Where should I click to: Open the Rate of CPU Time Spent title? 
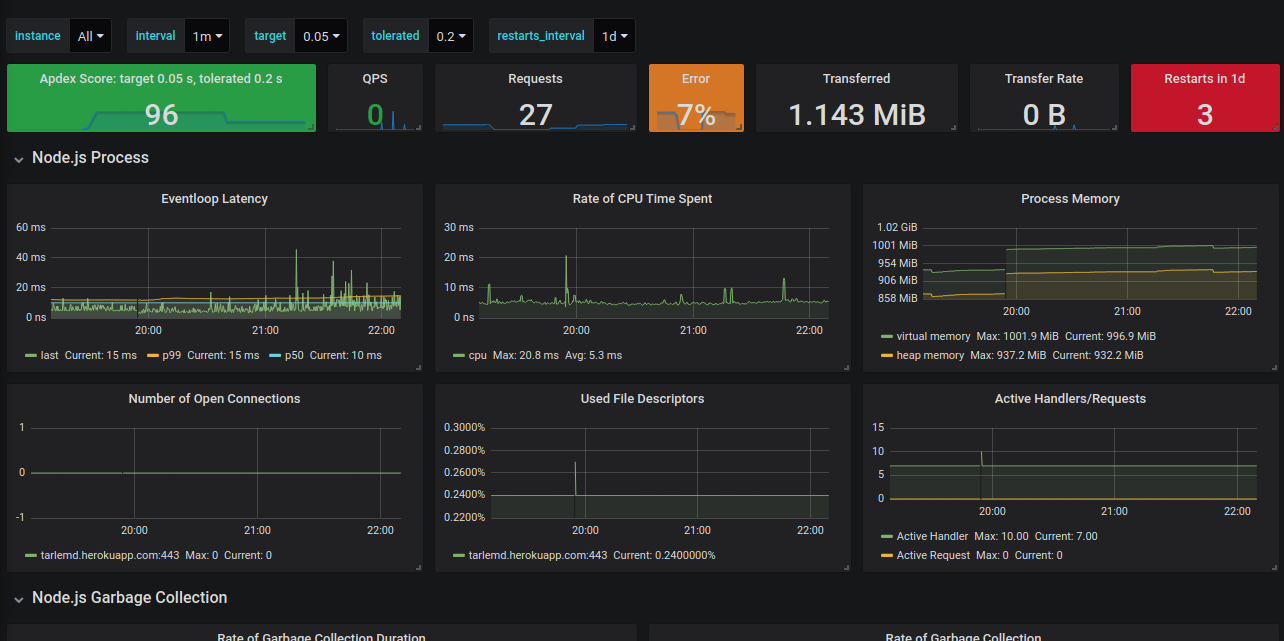[x=642, y=198]
